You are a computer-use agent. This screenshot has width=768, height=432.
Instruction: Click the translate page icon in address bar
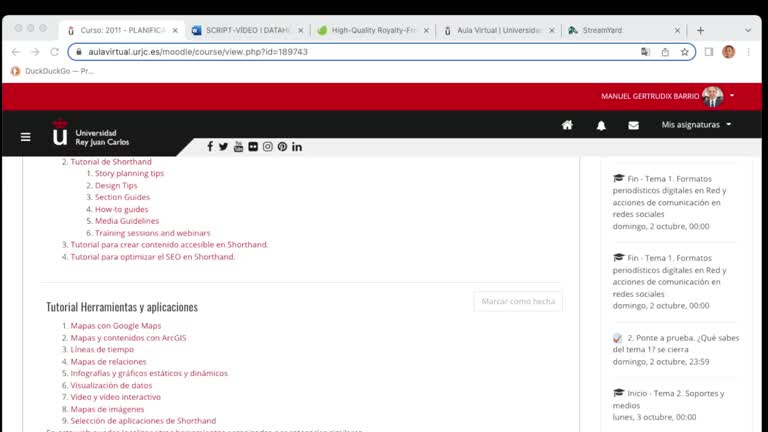point(645,51)
